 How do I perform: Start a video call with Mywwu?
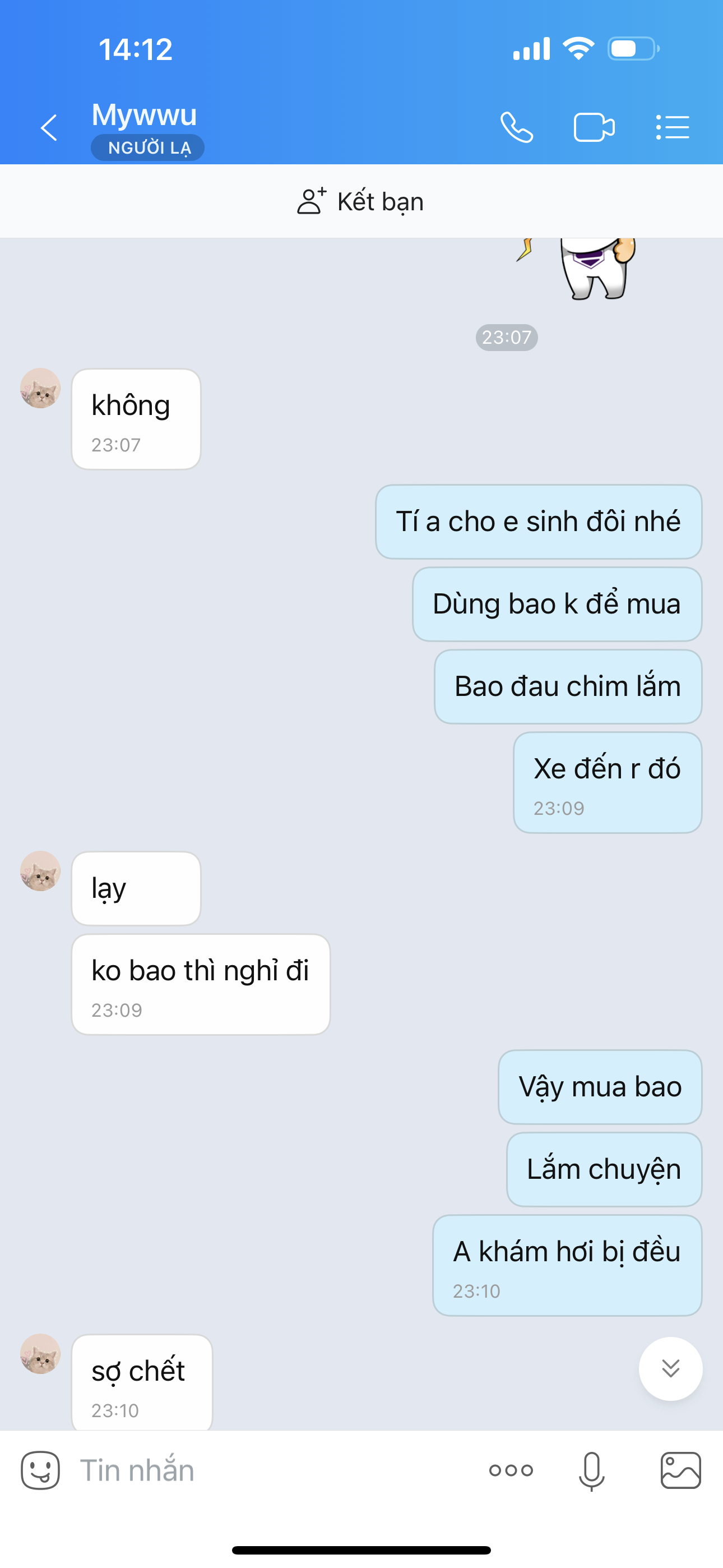[594, 128]
